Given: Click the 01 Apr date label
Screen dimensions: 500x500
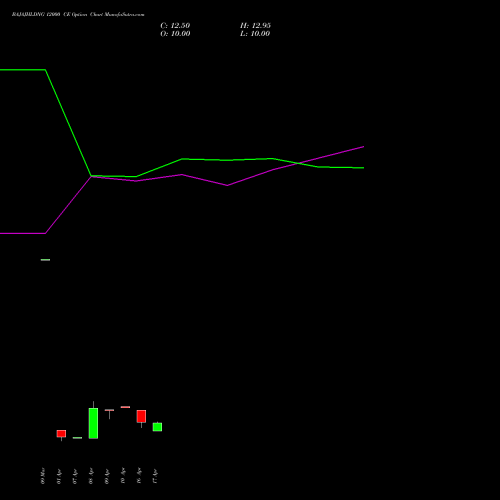Looking at the screenshot, I should tap(59, 476).
